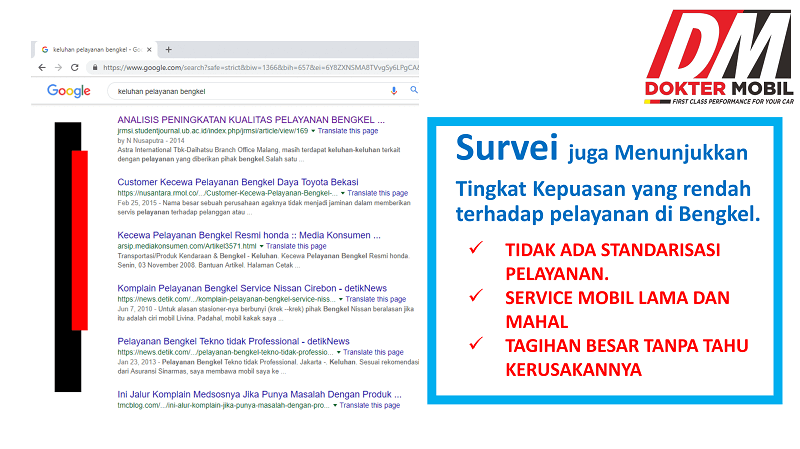Viewport: 800px width, 449px height.
Task: Click the Dokter Mobil DM logo
Action: 719,57
